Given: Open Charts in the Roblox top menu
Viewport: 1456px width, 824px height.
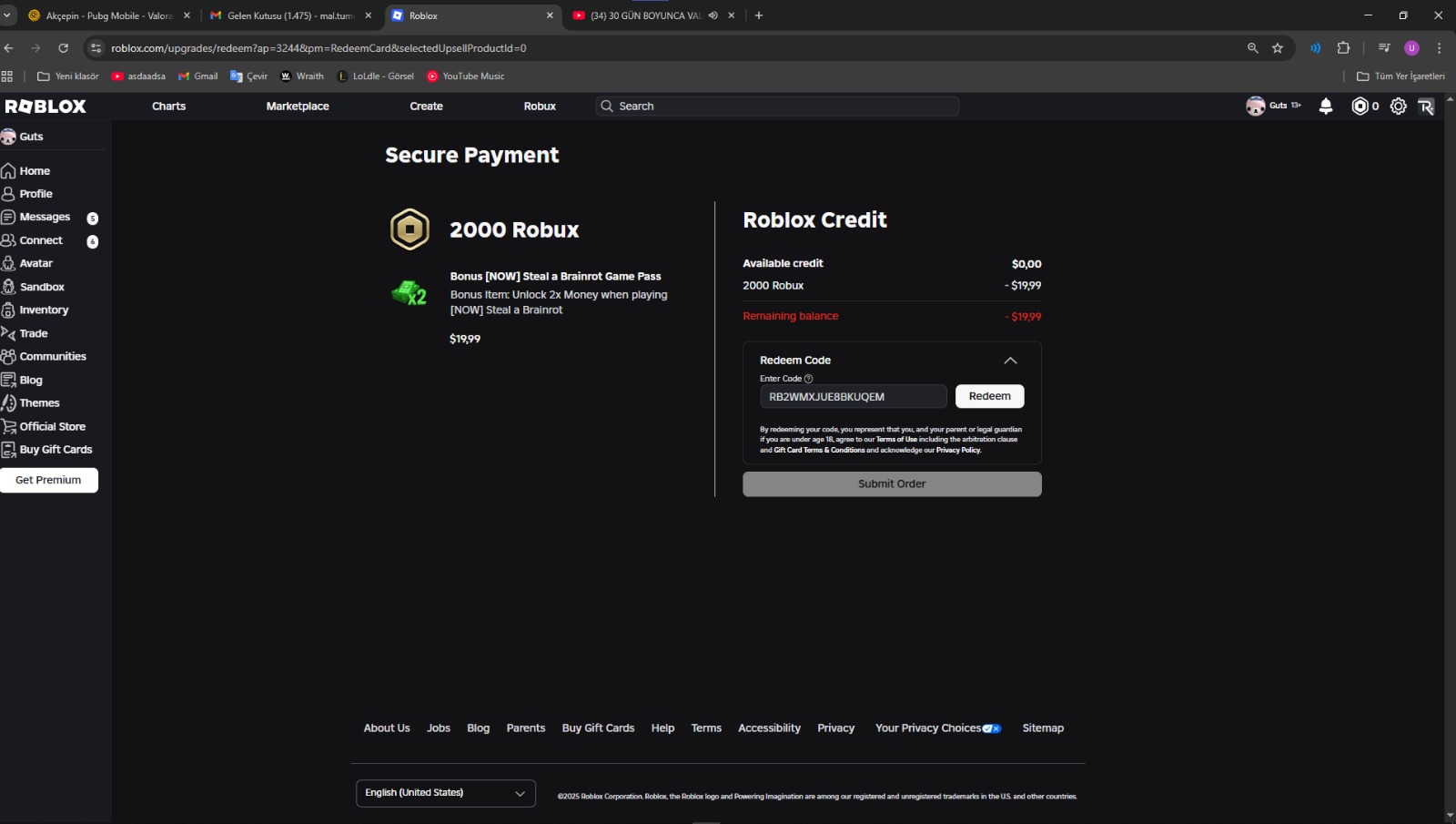Looking at the screenshot, I should [x=168, y=107].
